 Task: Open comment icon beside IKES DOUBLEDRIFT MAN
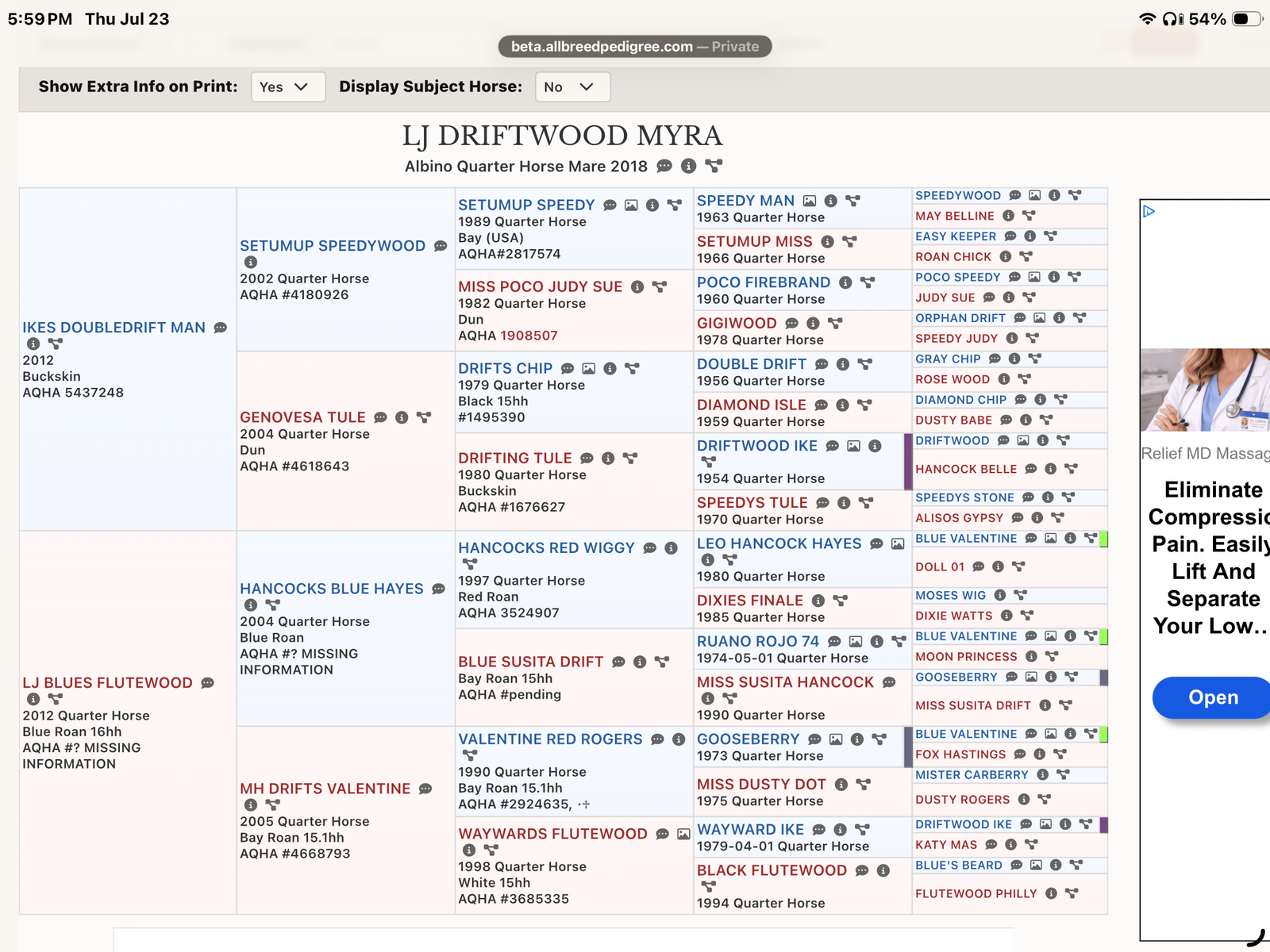(221, 328)
